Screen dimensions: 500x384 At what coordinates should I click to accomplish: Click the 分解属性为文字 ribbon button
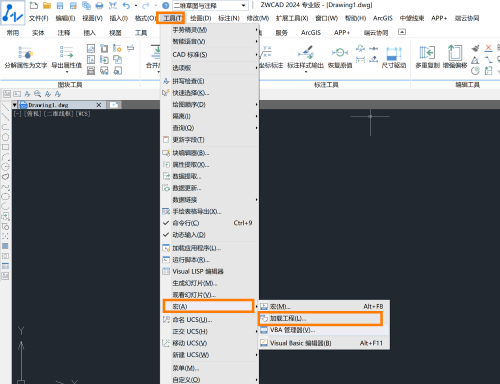pyautogui.click(x=26, y=57)
